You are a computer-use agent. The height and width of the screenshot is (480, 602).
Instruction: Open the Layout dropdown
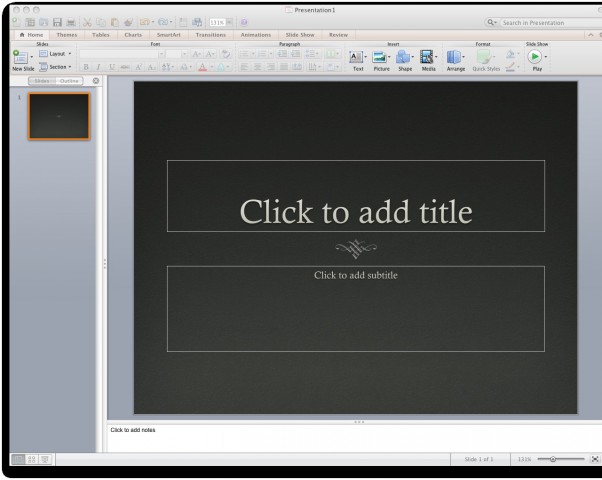point(55,54)
